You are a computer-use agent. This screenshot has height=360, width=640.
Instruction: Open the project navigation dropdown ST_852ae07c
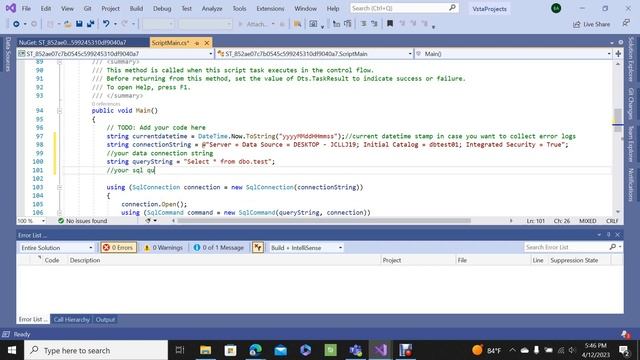116,53
